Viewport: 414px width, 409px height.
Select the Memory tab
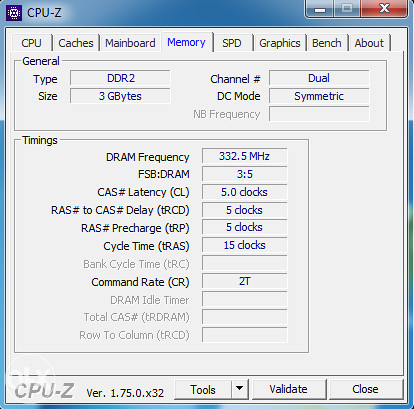click(186, 42)
